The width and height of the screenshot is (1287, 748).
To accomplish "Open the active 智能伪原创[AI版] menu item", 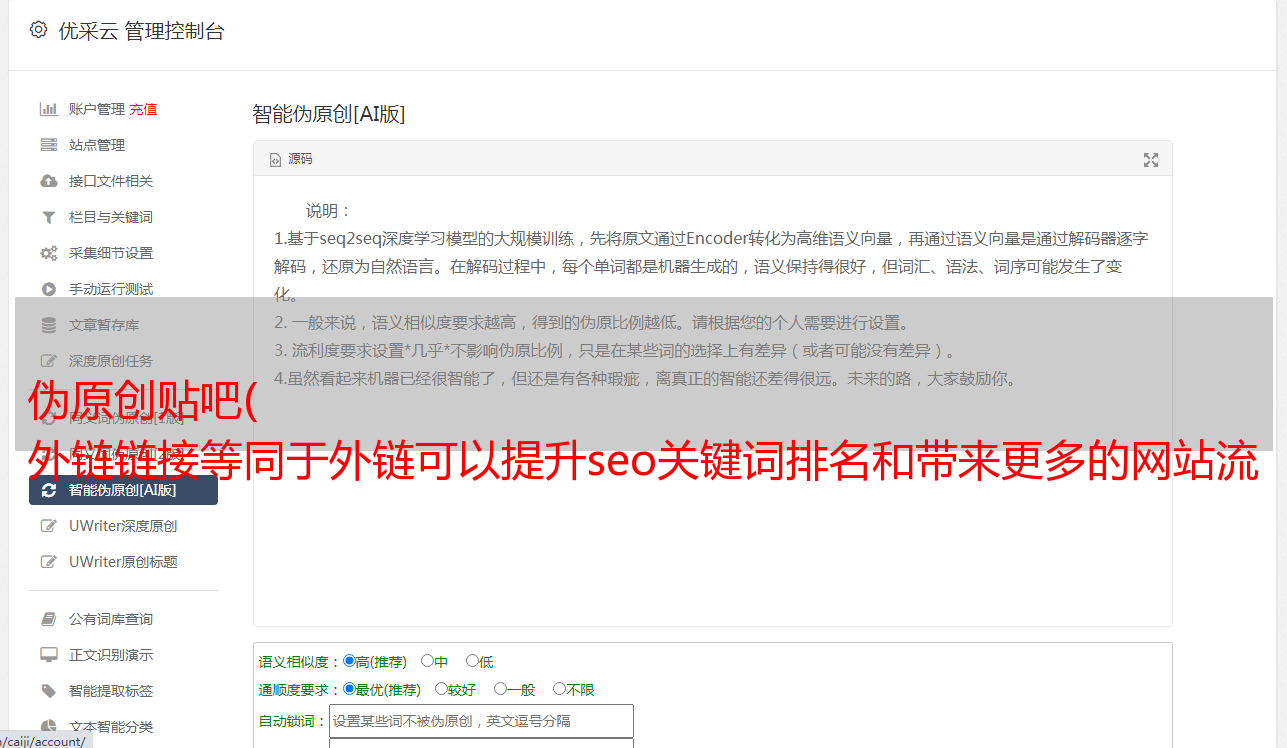I will coord(123,490).
